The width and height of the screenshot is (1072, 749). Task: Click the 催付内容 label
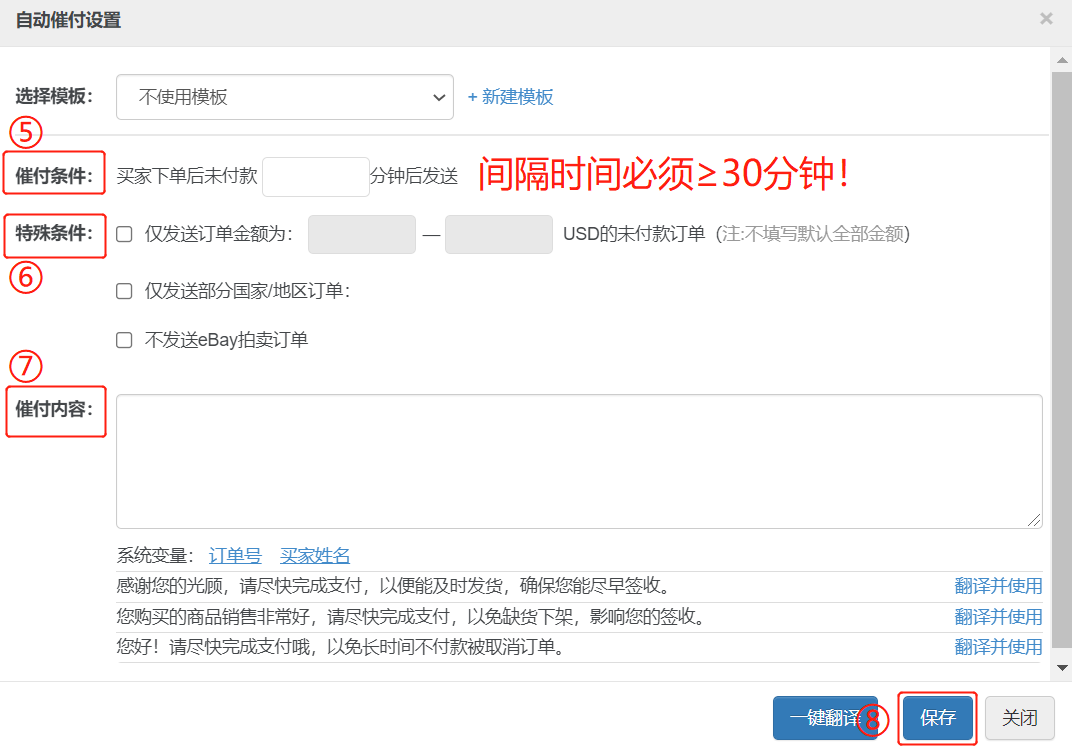click(x=54, y=409)
